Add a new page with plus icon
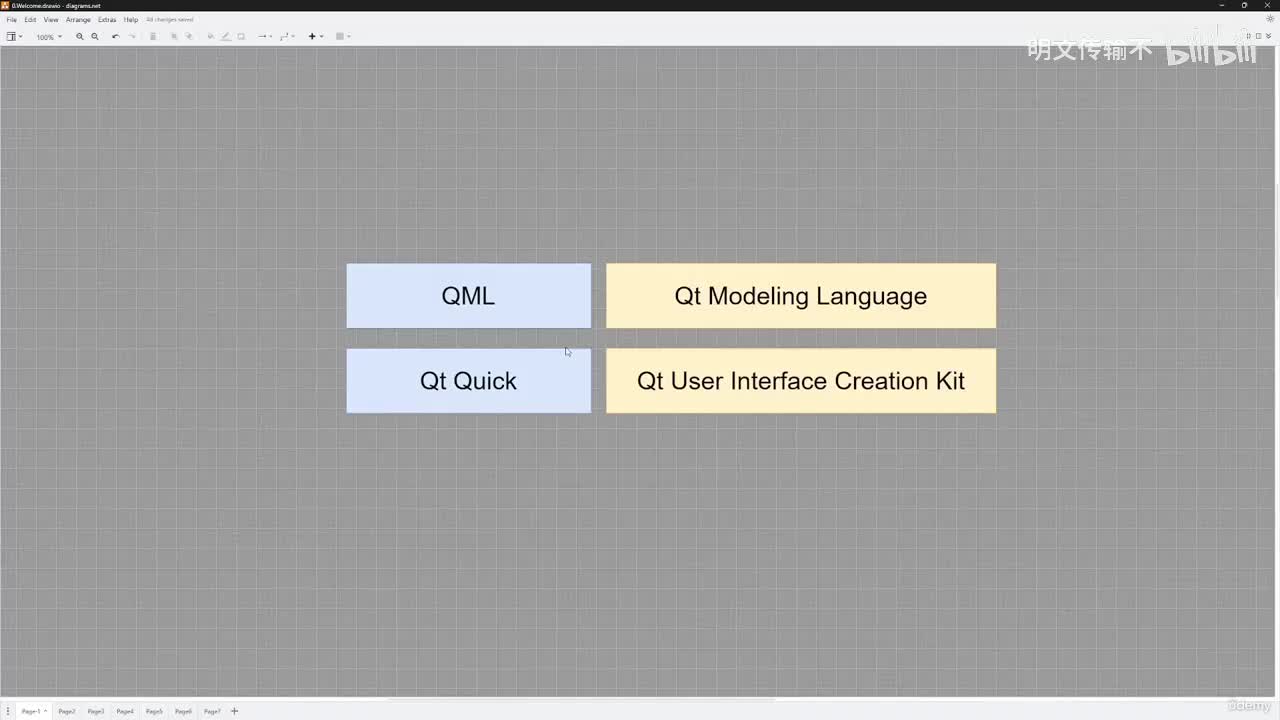The image size is (1280, 720). pos(235,711)
